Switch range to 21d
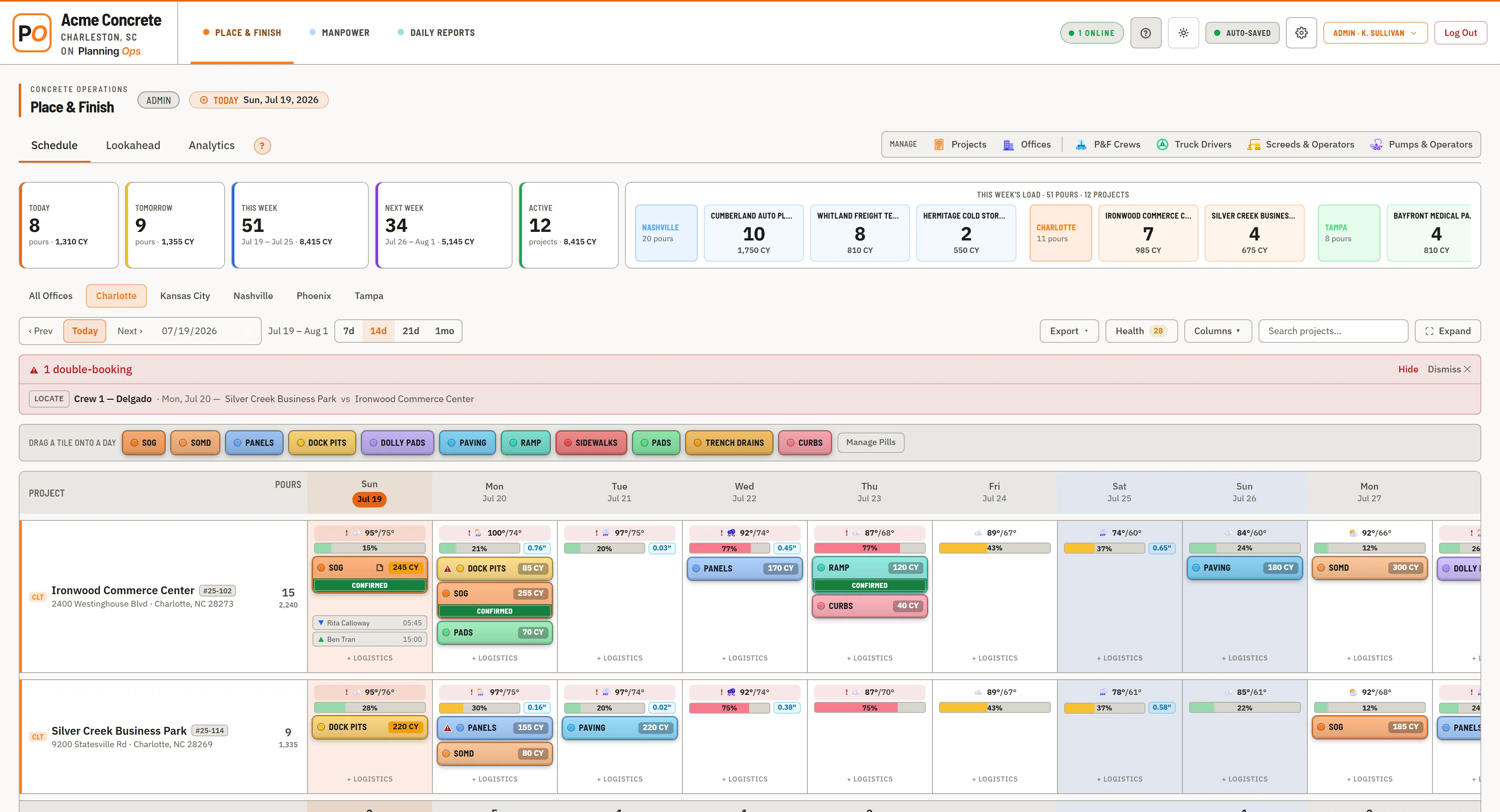The height and width of the screenshot is (812, 1500). [x=411, y=331]
